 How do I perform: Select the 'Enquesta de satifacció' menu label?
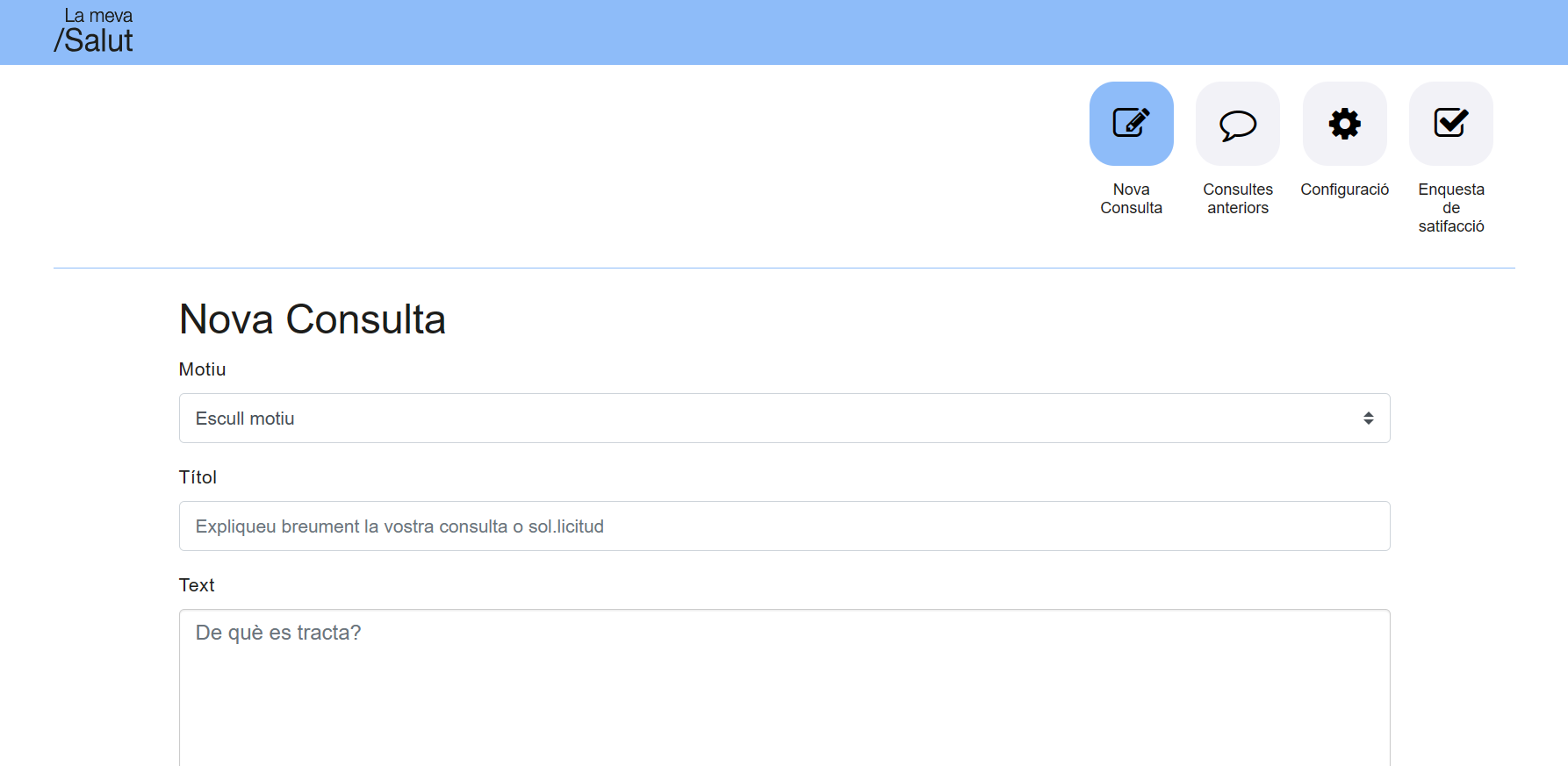[x=1450, y=208]
